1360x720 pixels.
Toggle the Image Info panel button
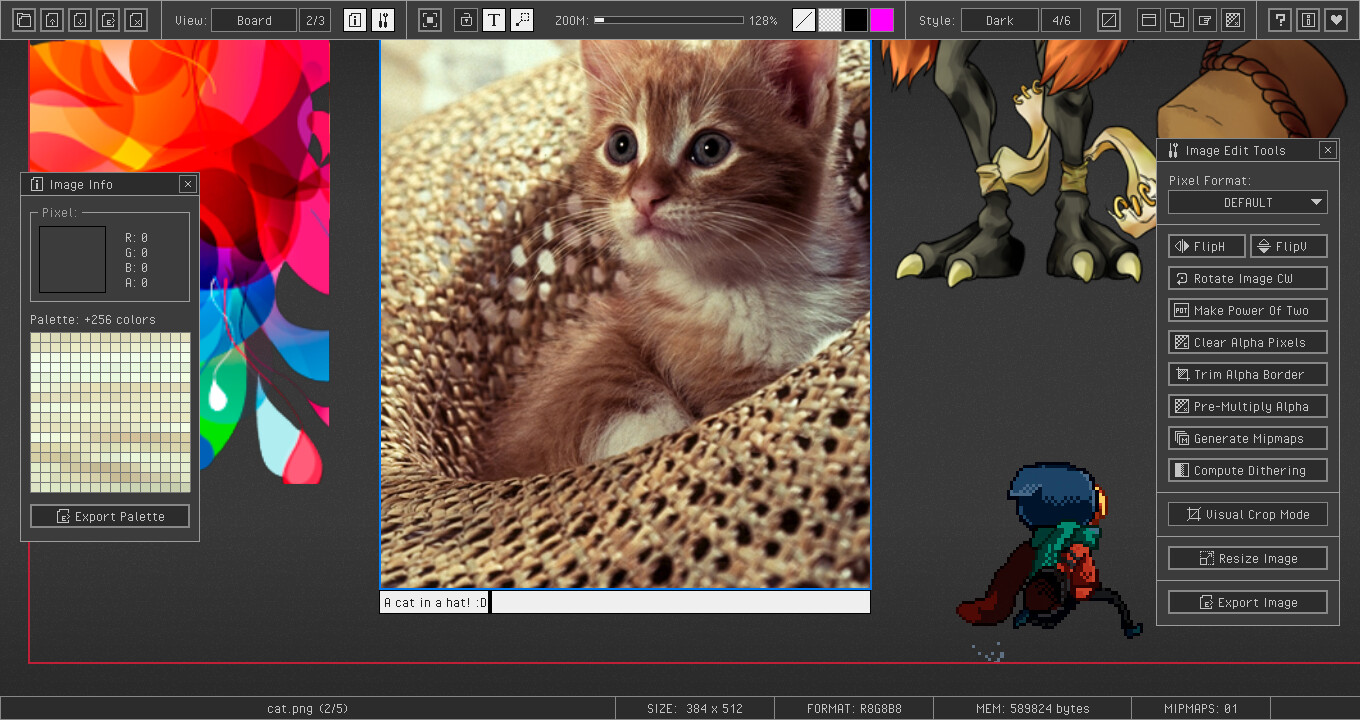tap(355, 20)
